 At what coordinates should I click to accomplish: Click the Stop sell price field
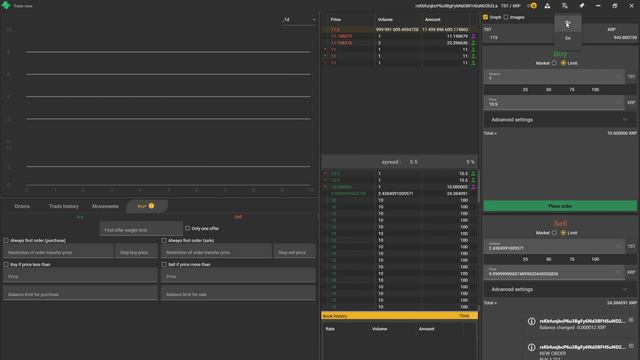[294, 252]
